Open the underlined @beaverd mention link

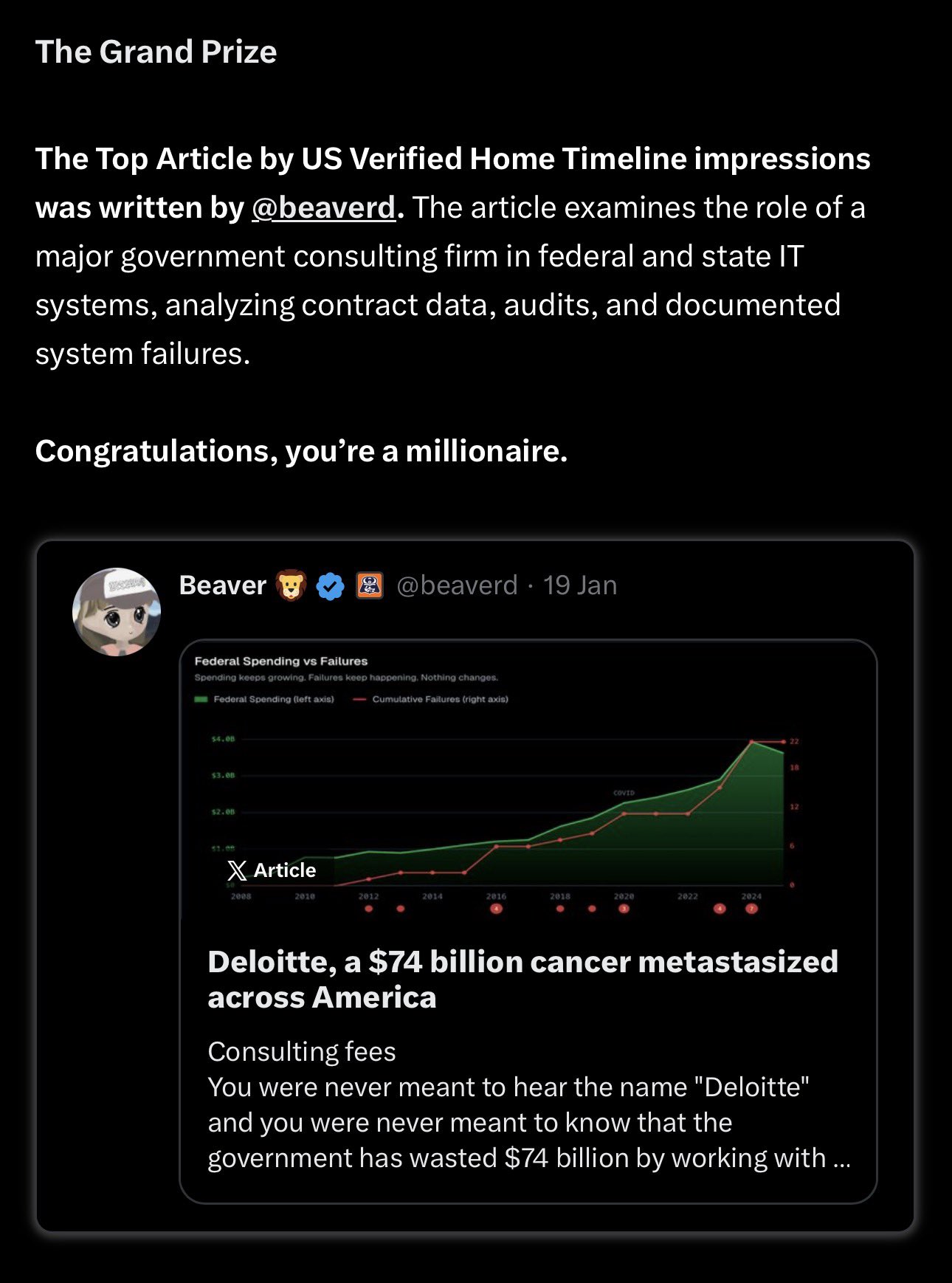tap(323, 207)
